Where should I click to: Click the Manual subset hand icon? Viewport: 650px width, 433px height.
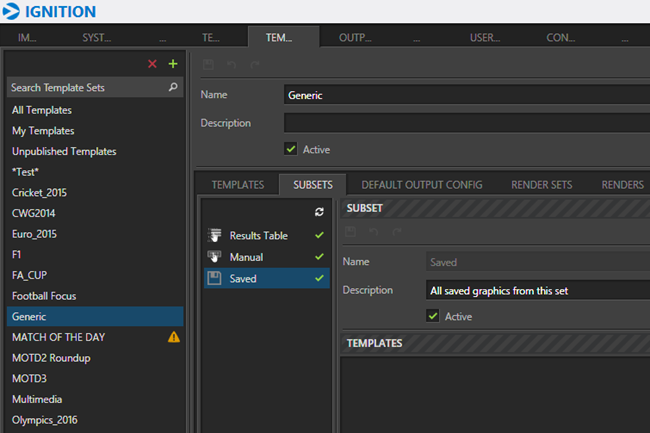tap(214, 257)
